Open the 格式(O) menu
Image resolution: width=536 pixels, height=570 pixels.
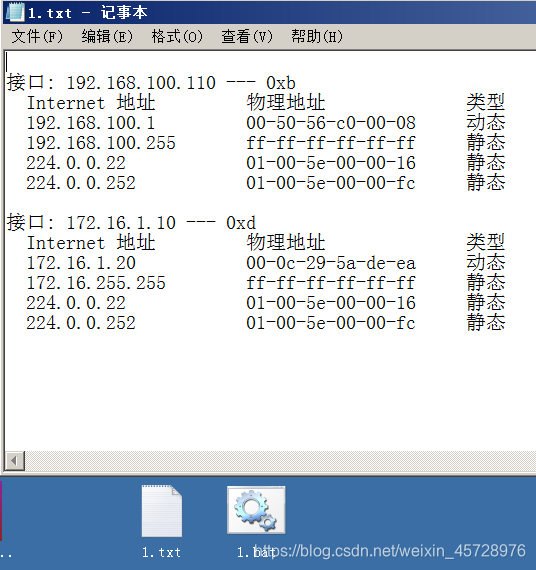177,36
